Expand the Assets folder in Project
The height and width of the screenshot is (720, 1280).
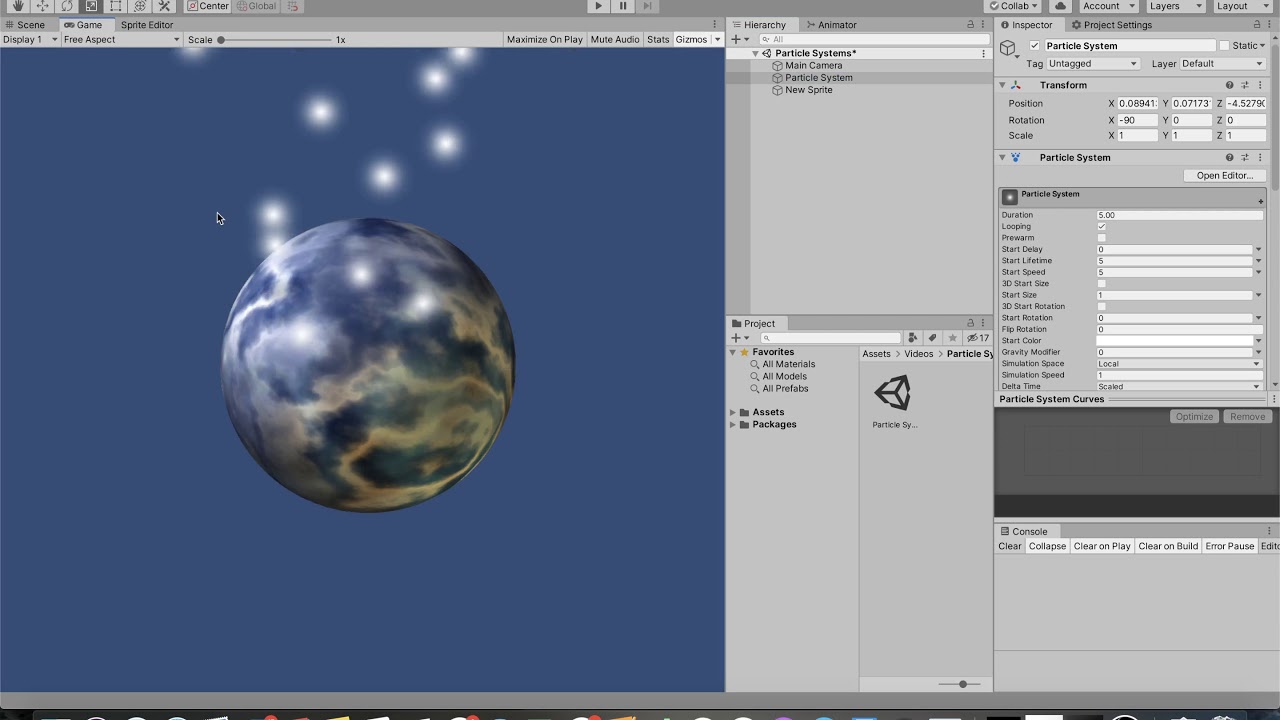click(732, 412)
